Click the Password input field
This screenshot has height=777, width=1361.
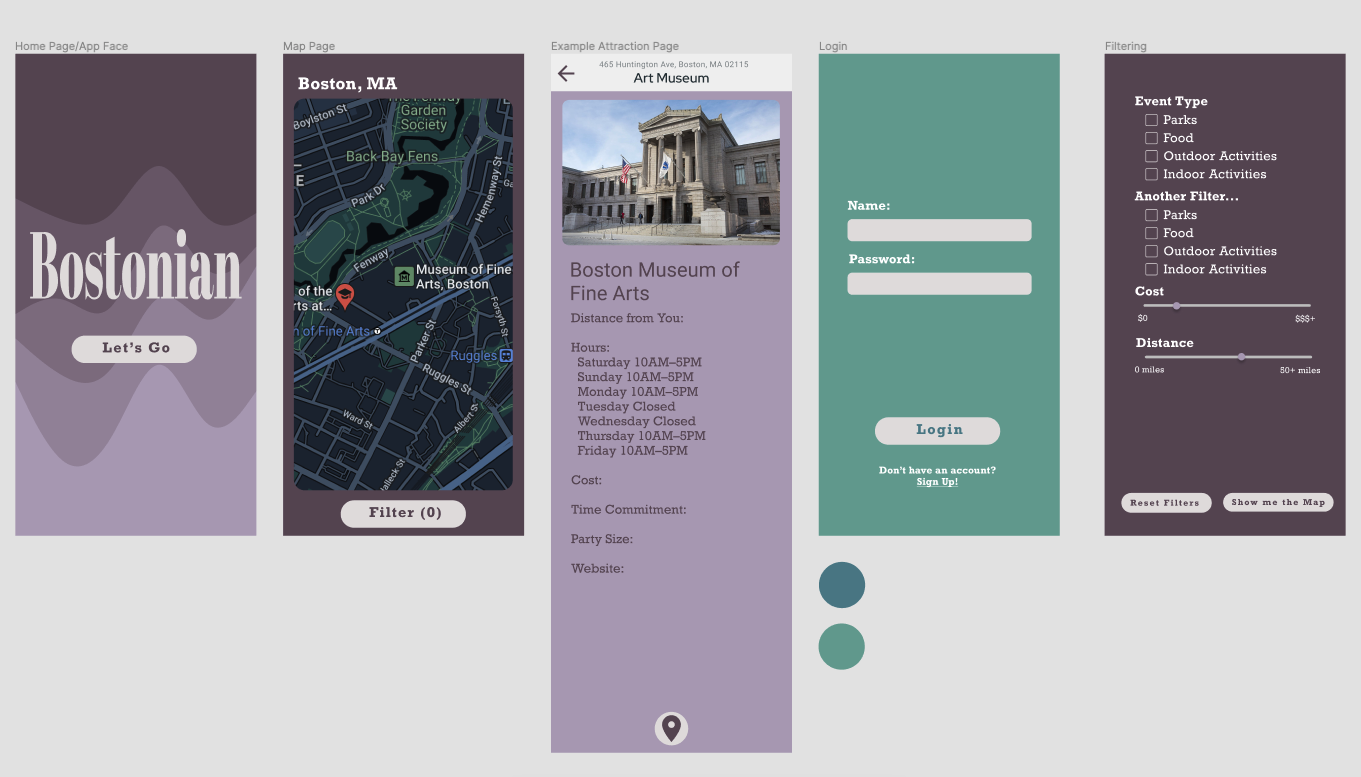tap(939, 284)
